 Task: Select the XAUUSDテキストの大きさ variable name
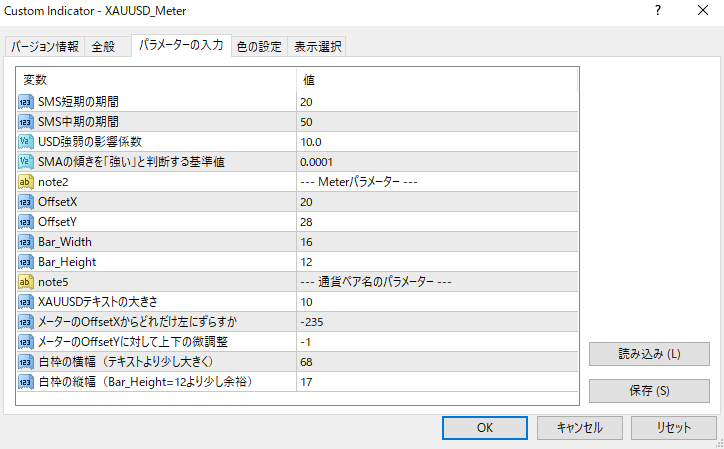pos(98,302)
